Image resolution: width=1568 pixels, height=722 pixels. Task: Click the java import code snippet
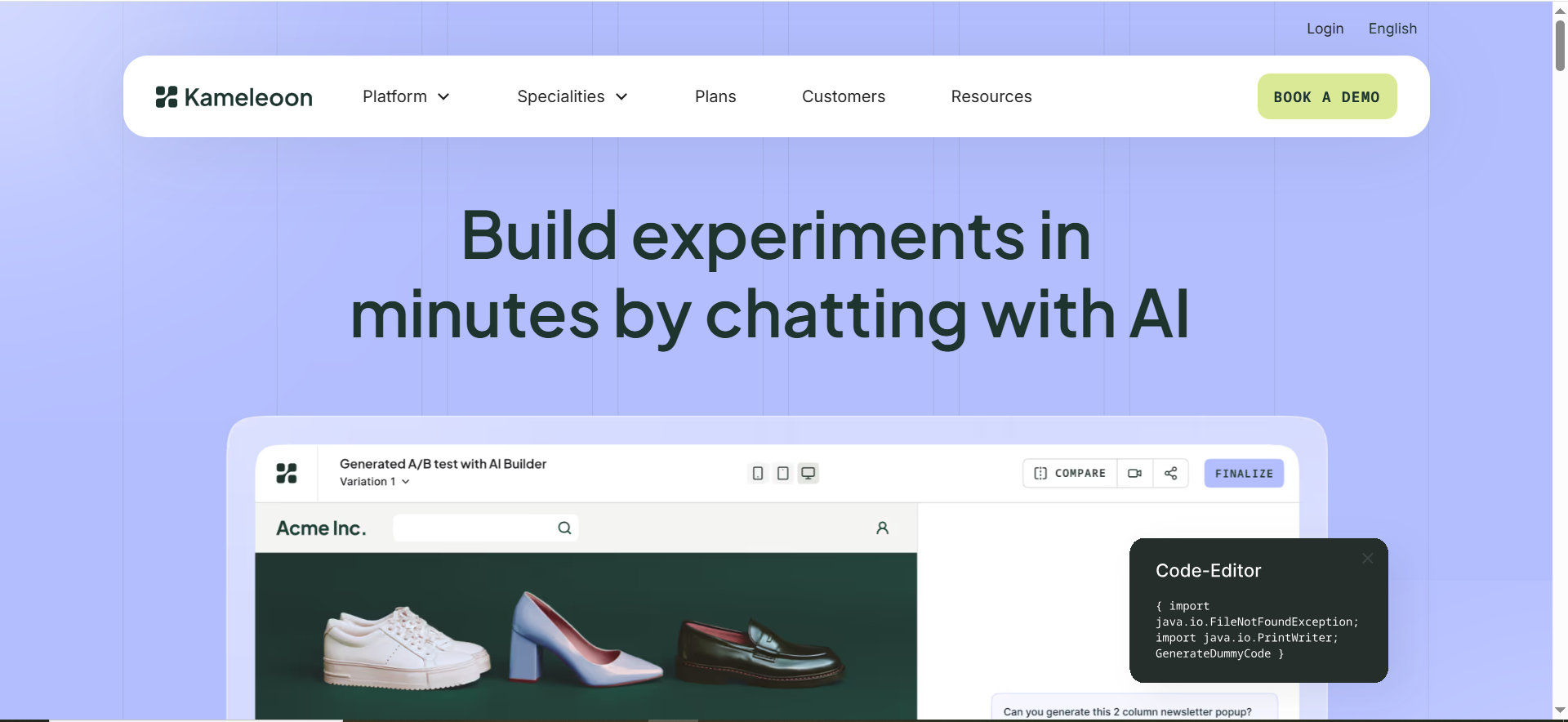1257,630
